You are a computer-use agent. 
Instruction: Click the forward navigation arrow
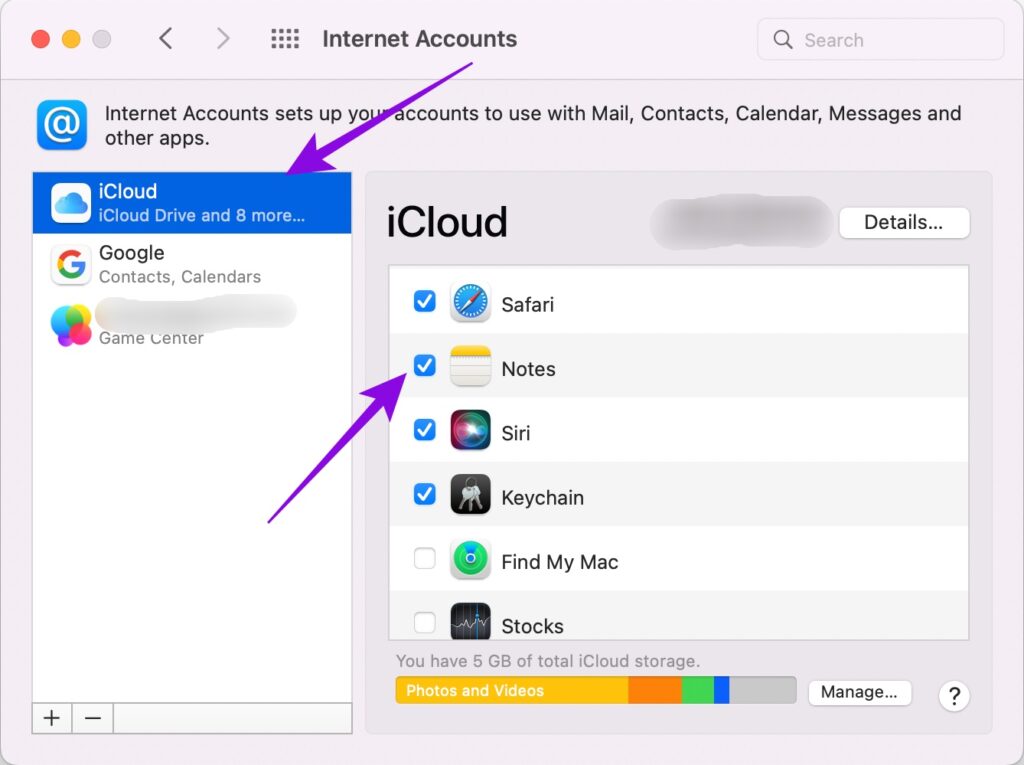point(223,39)
